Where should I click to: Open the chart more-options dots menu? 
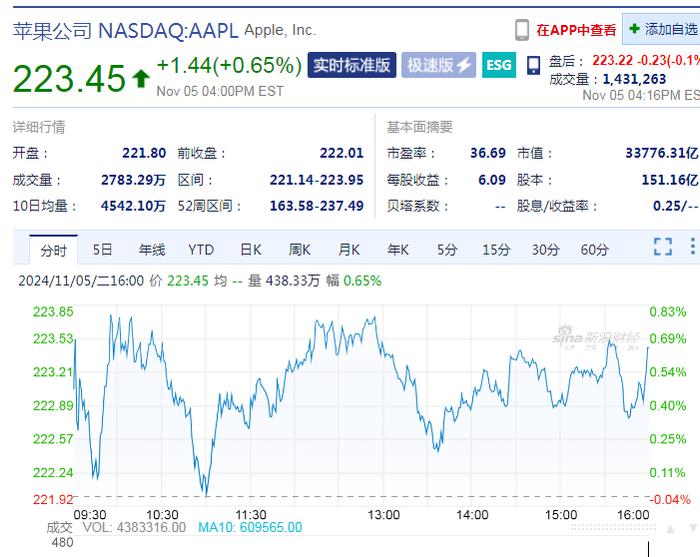click(x=692, y=246)
